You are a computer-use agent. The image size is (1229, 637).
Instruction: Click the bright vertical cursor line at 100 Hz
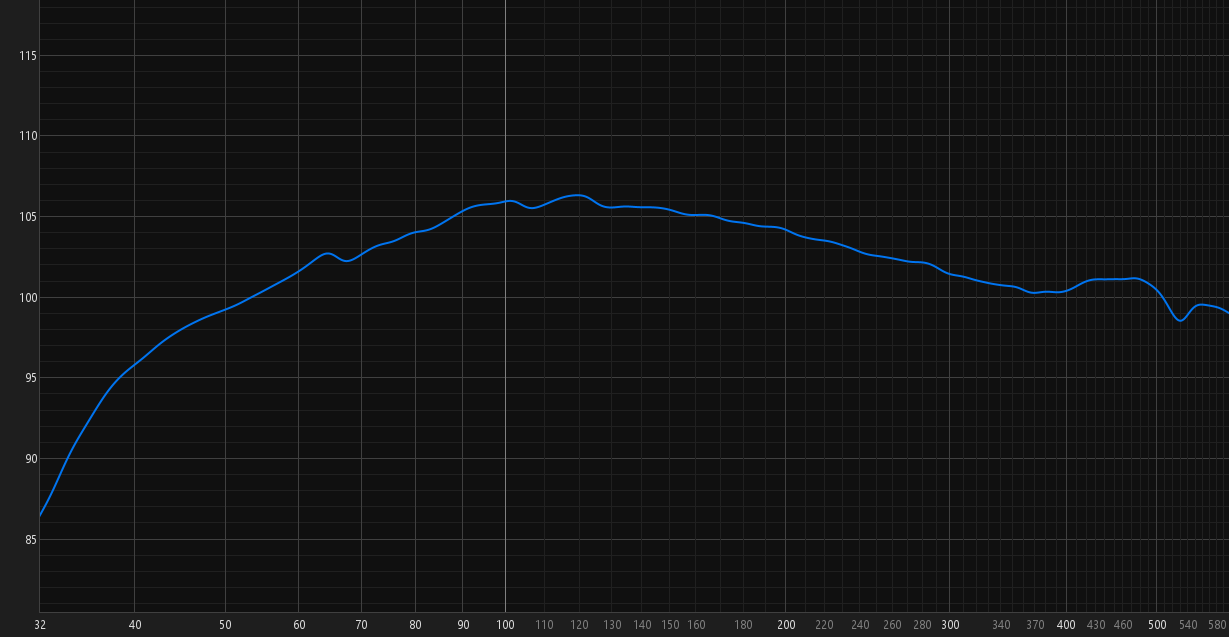click(505, 306)
